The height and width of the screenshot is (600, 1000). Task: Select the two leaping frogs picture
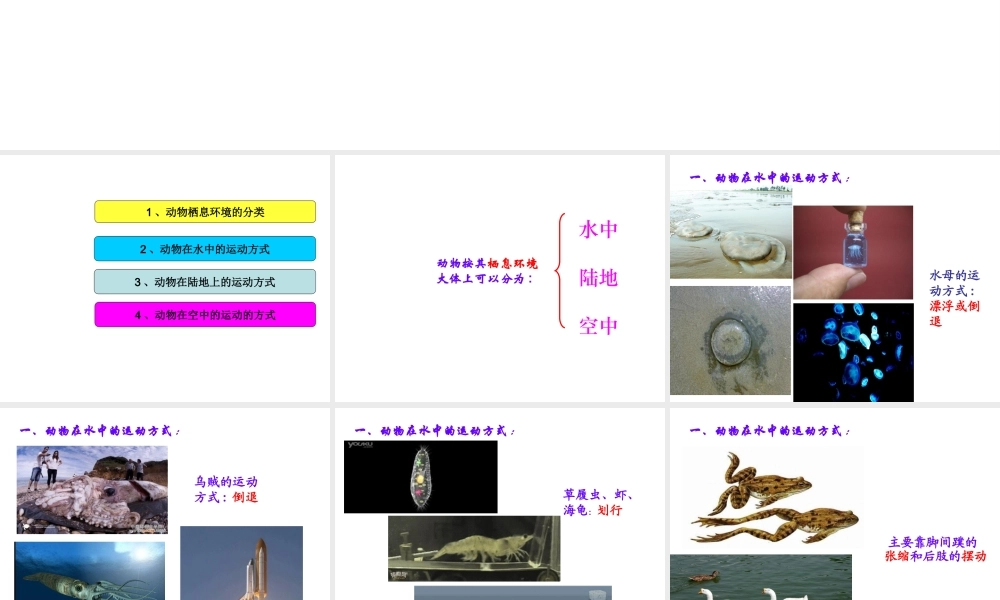[x=772, y=497]
